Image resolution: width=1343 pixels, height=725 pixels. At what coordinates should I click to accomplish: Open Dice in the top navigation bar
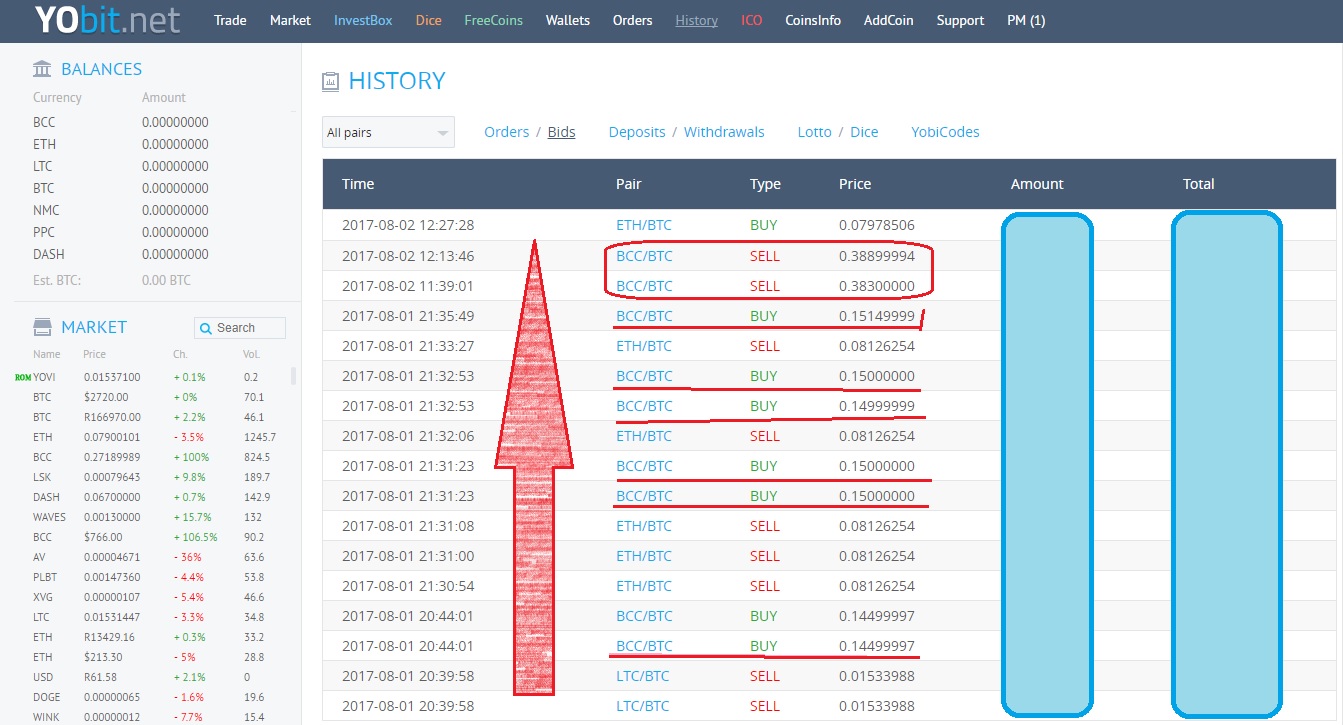428,20
